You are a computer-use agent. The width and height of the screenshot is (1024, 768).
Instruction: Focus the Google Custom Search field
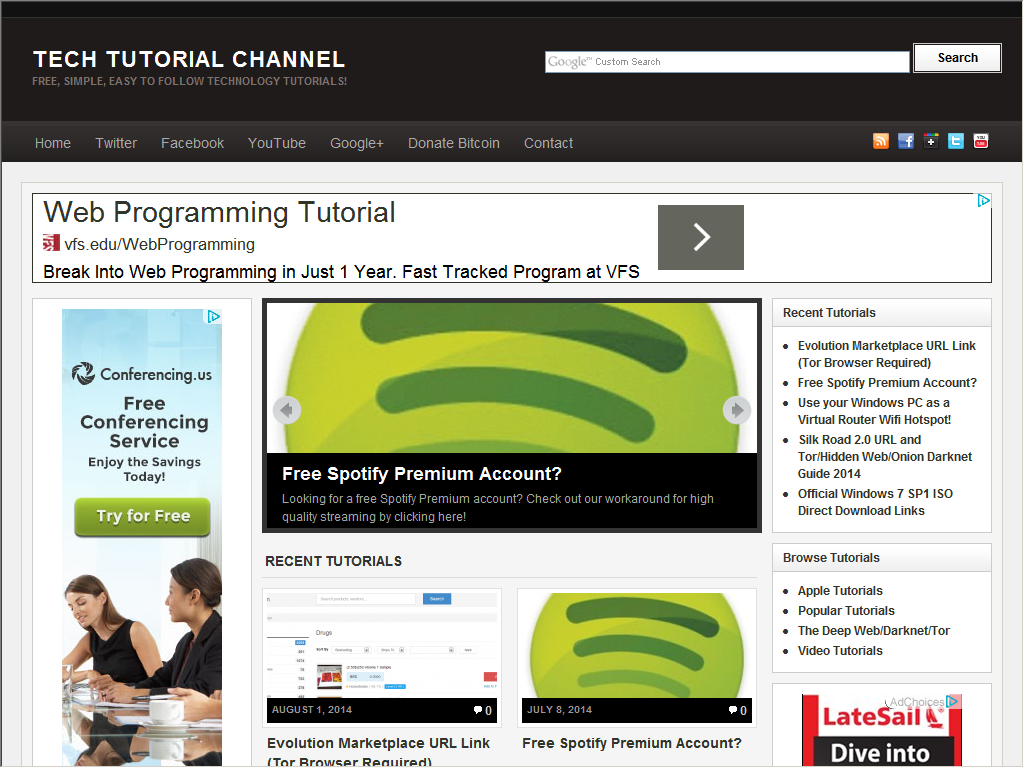pyautogui.click(x=728, y=62)
